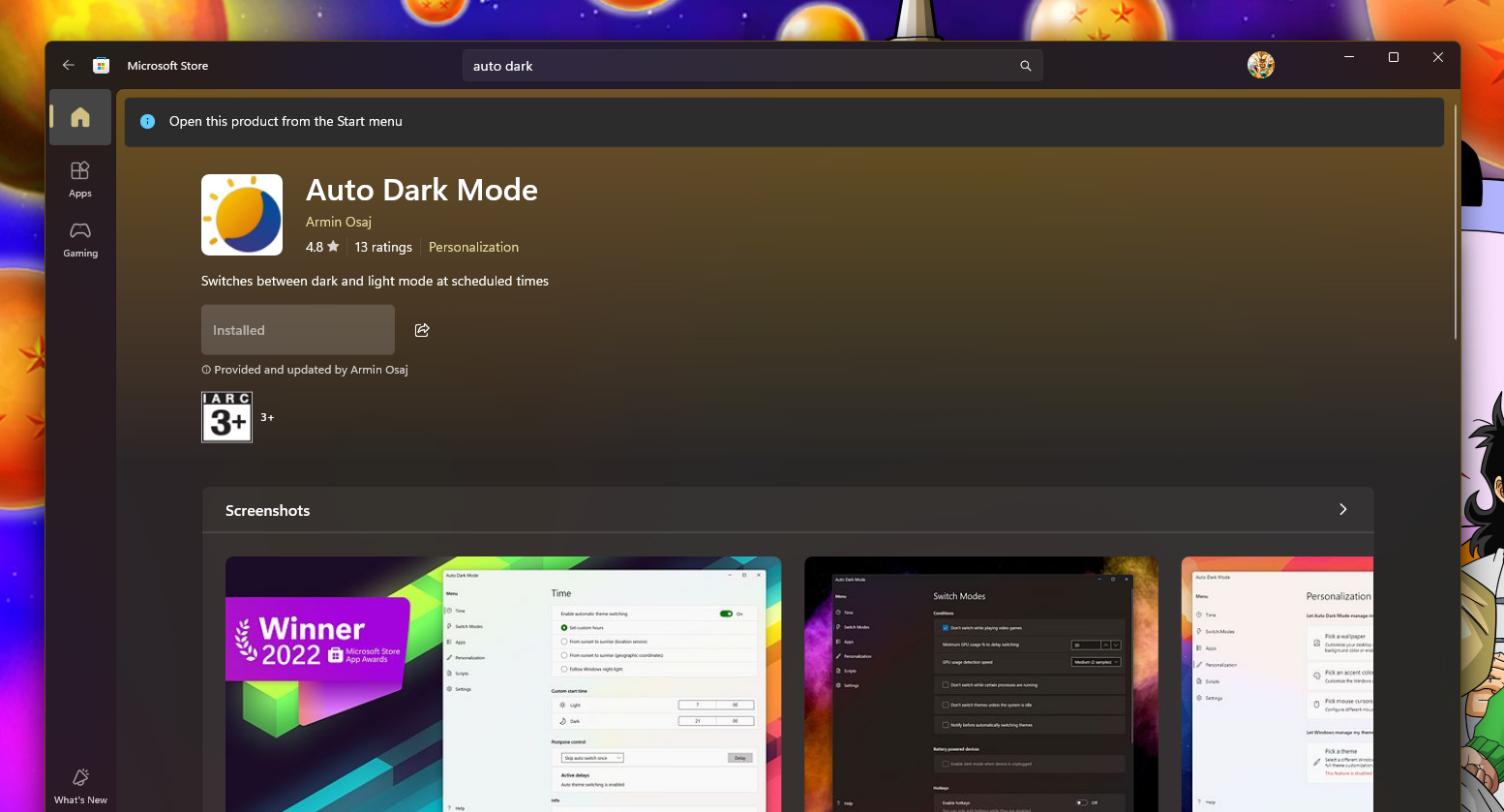Open What's New in the sidebar

pyautogui.click(x=80, y=785)
